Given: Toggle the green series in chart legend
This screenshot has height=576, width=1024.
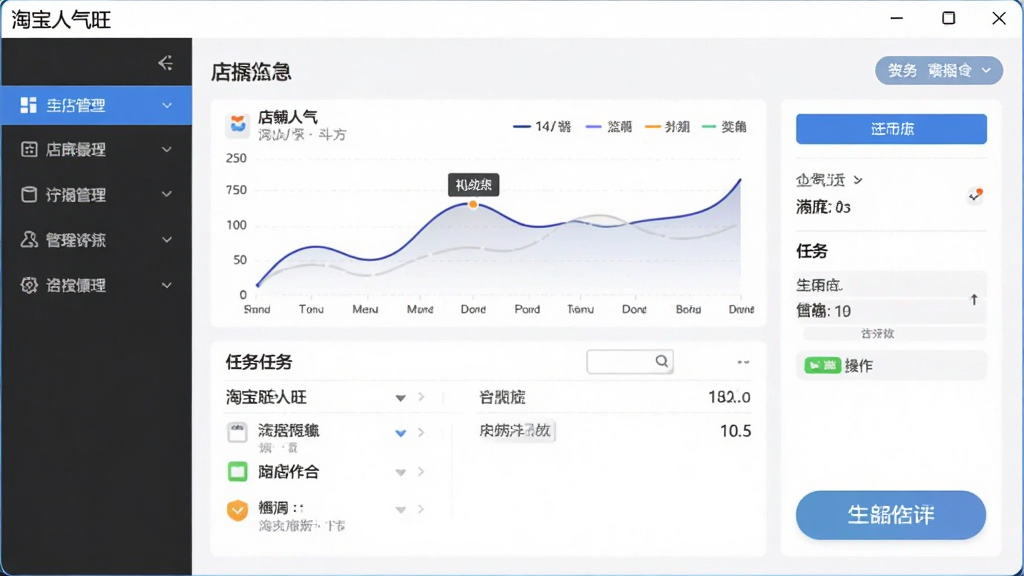Looking at the screenshot, I should (x=724, y=127).
